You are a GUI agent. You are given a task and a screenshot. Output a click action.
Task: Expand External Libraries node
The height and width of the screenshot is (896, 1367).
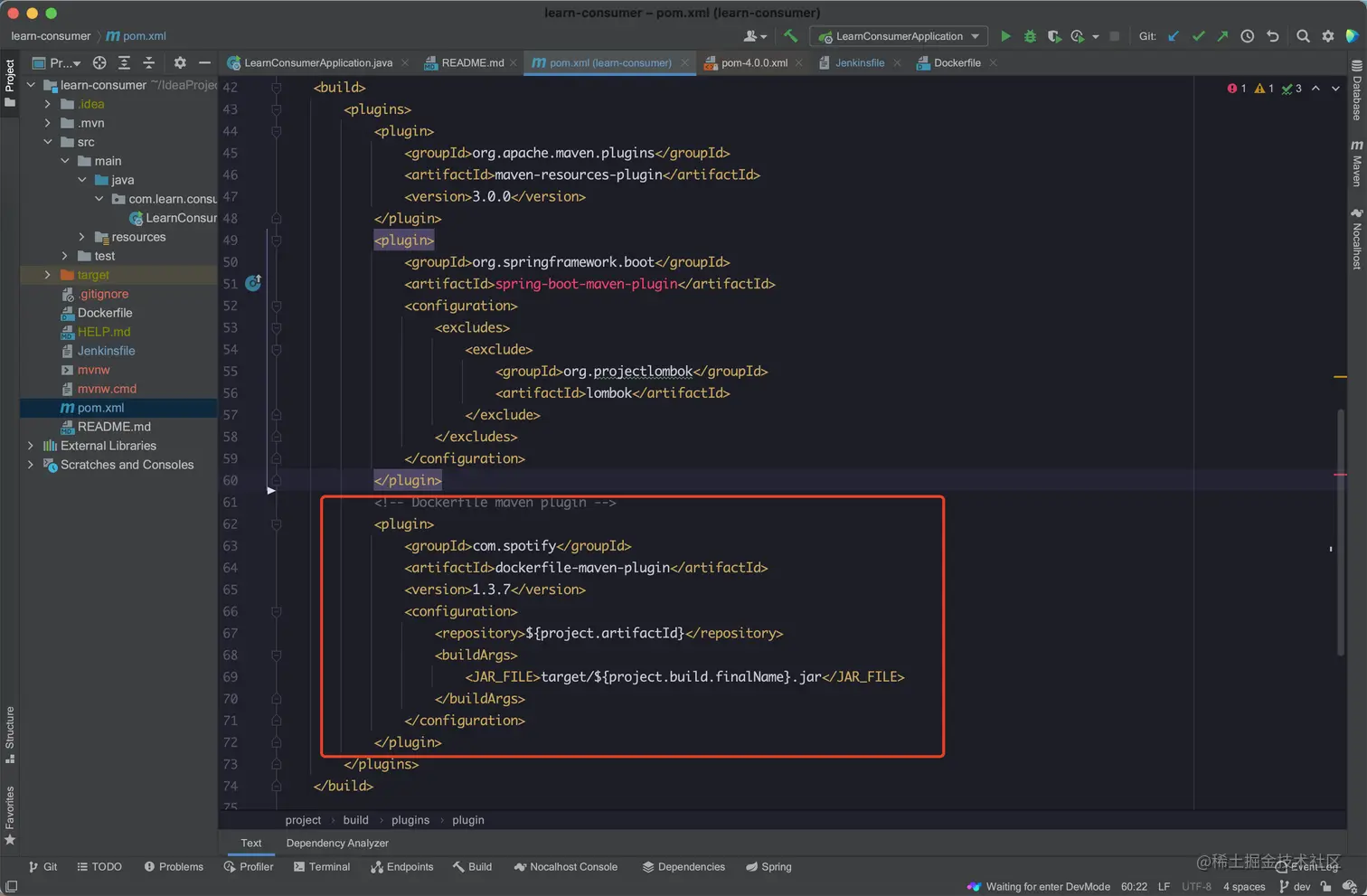31,446
